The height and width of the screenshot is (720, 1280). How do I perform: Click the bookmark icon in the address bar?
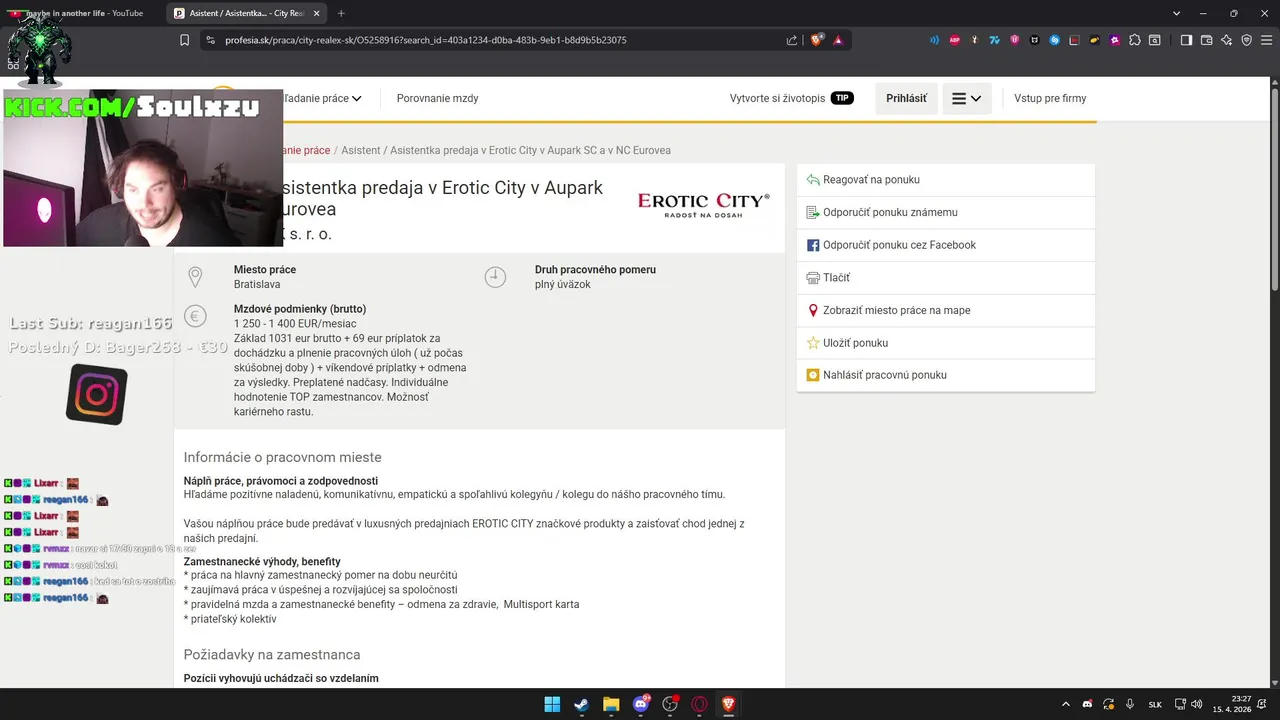coord(185,40)
